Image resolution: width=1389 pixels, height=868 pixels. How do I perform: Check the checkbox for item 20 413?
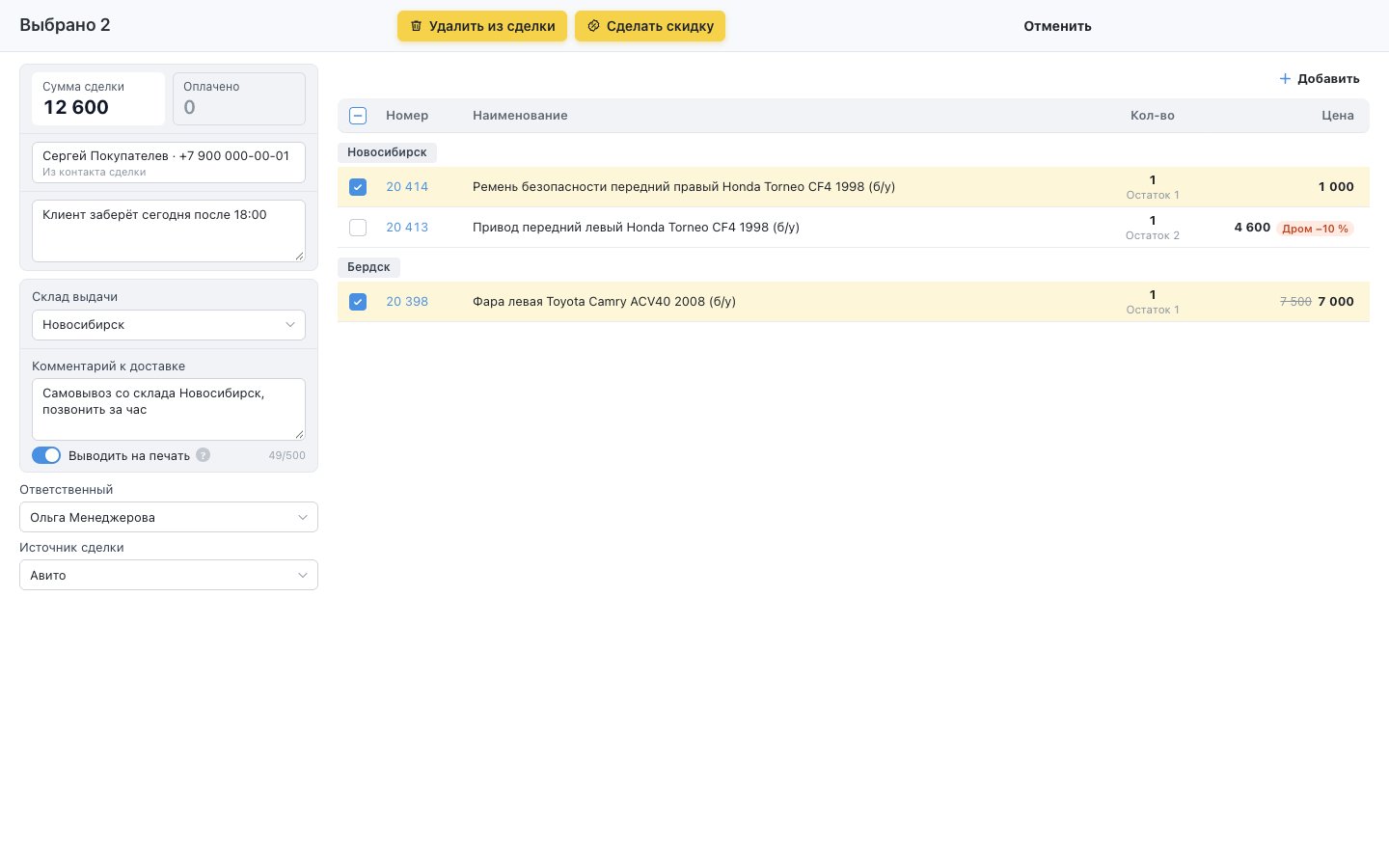pos(358,228)
